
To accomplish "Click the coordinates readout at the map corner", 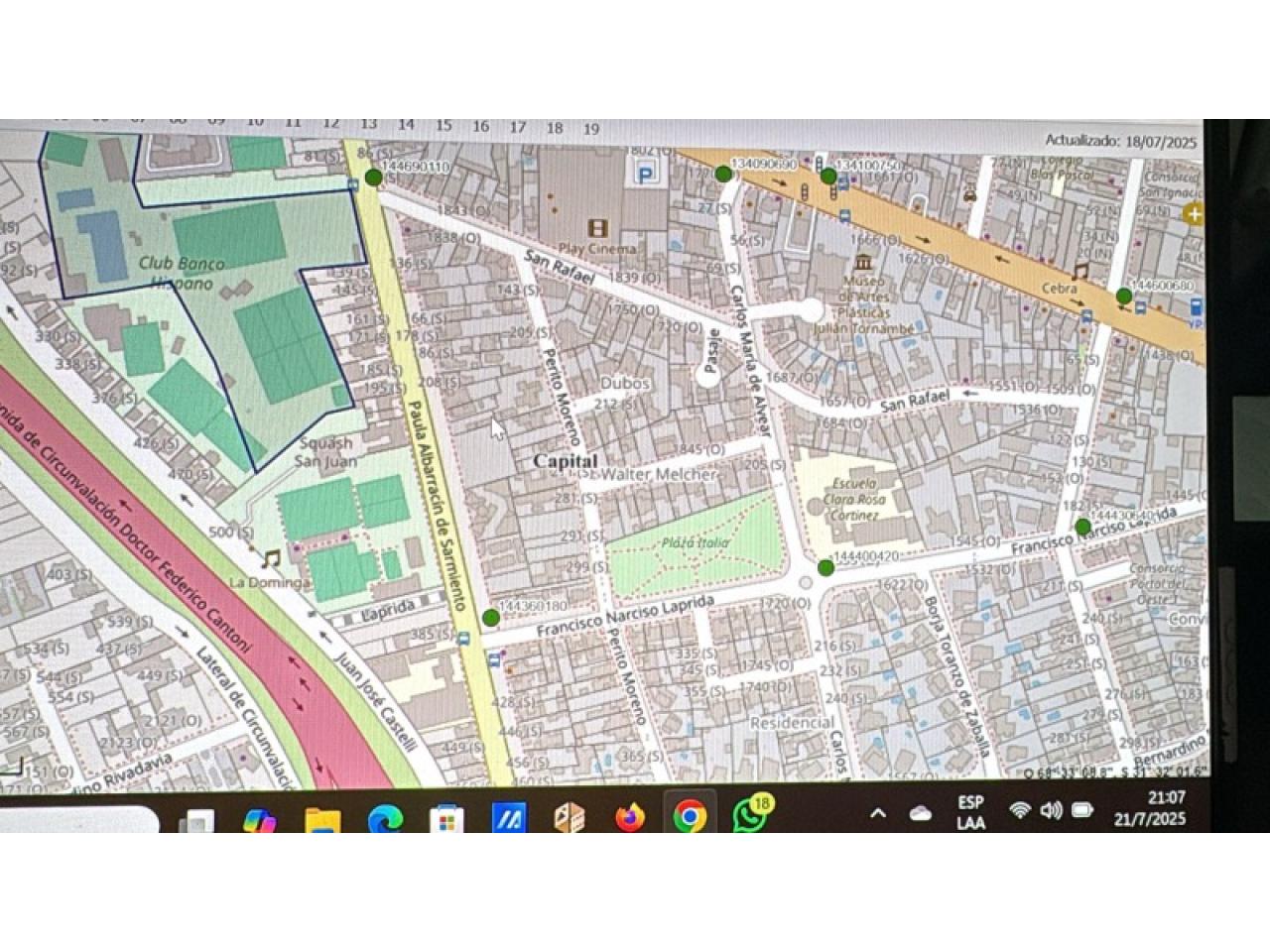I will pos(1116,772).
